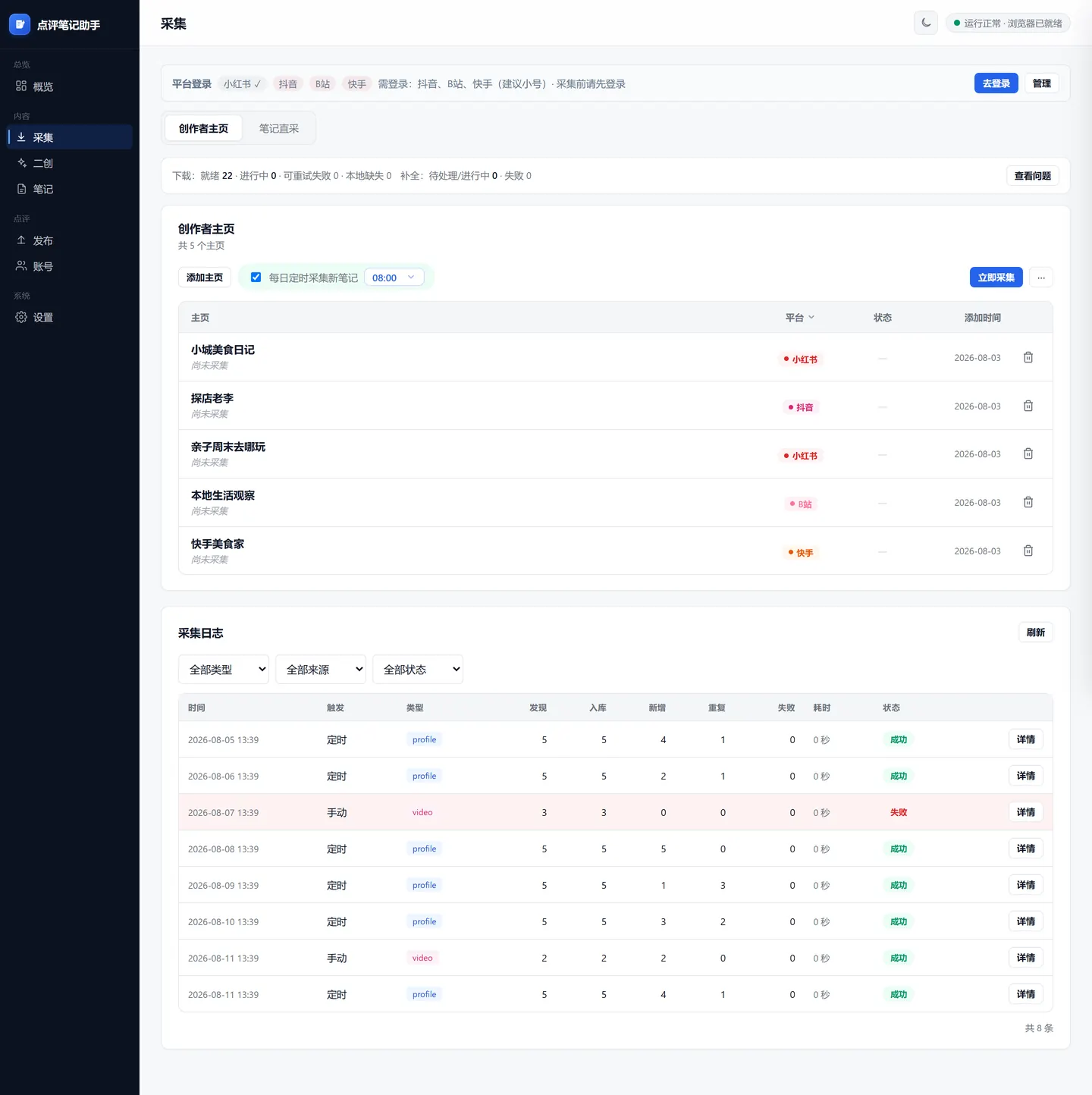Sort by the 平台 column header

(800, 318)
